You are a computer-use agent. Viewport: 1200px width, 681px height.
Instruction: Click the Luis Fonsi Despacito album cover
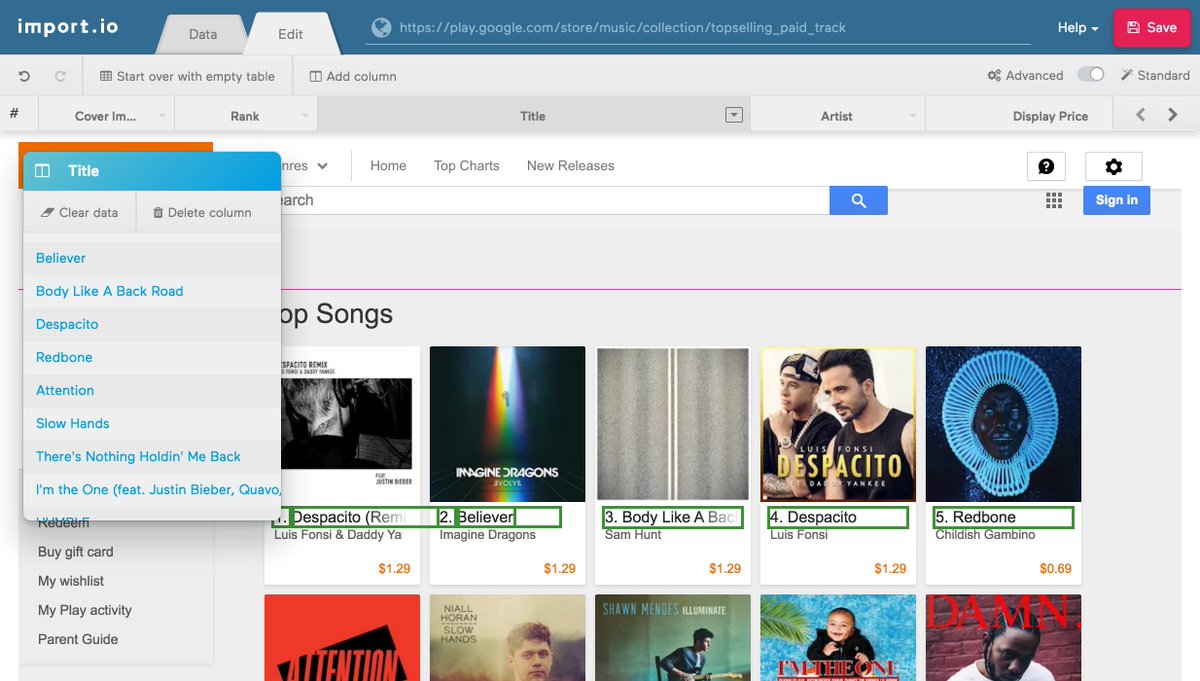pyautogui.click(x=838, y=424)
